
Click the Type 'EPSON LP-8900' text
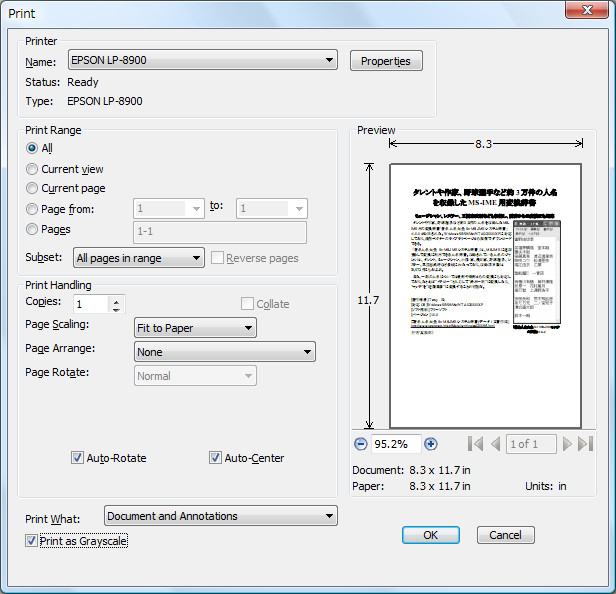pos(104,101)
